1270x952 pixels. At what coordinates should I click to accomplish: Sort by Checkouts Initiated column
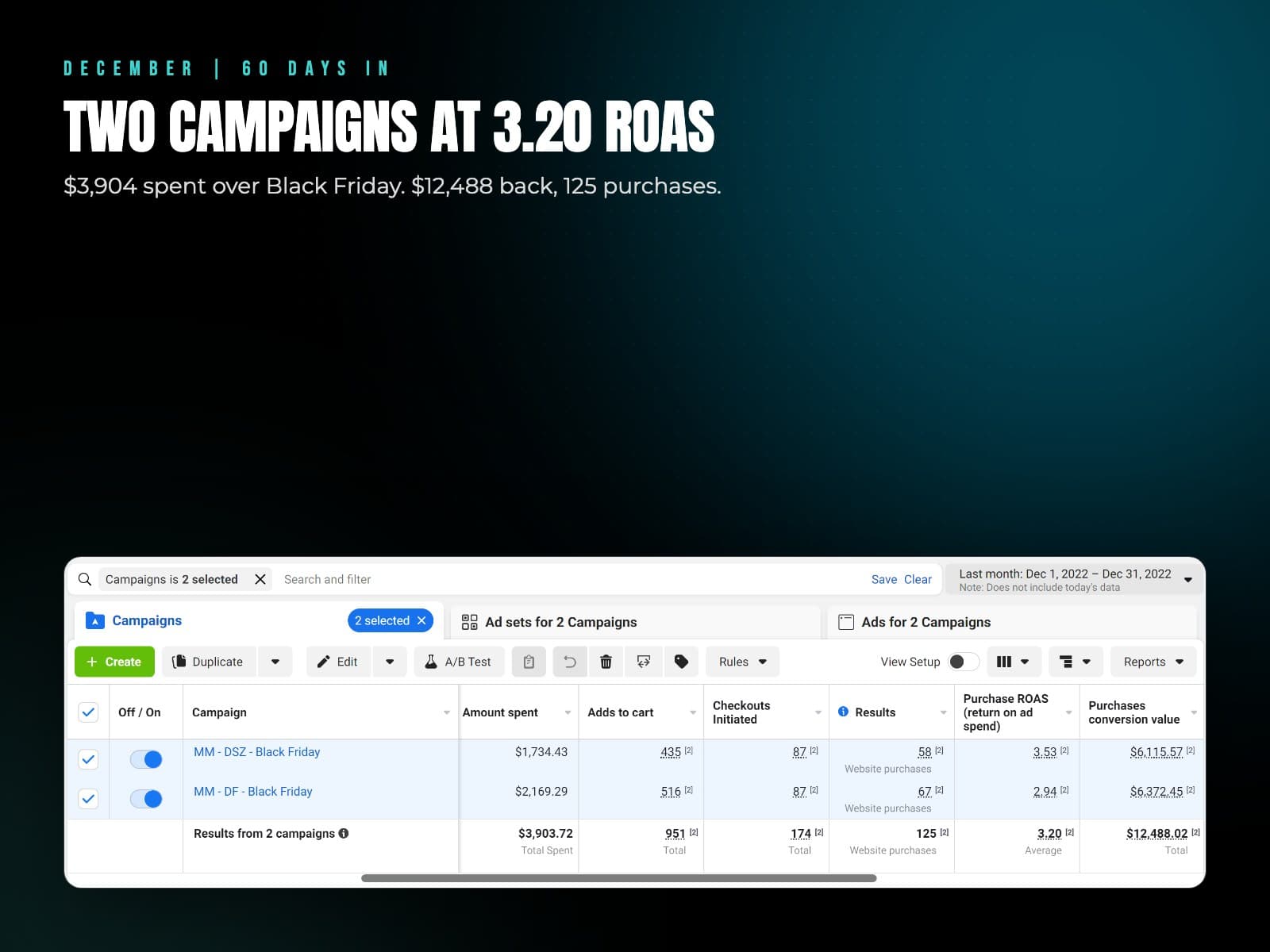pyautogui.click(x=766, y=712)
